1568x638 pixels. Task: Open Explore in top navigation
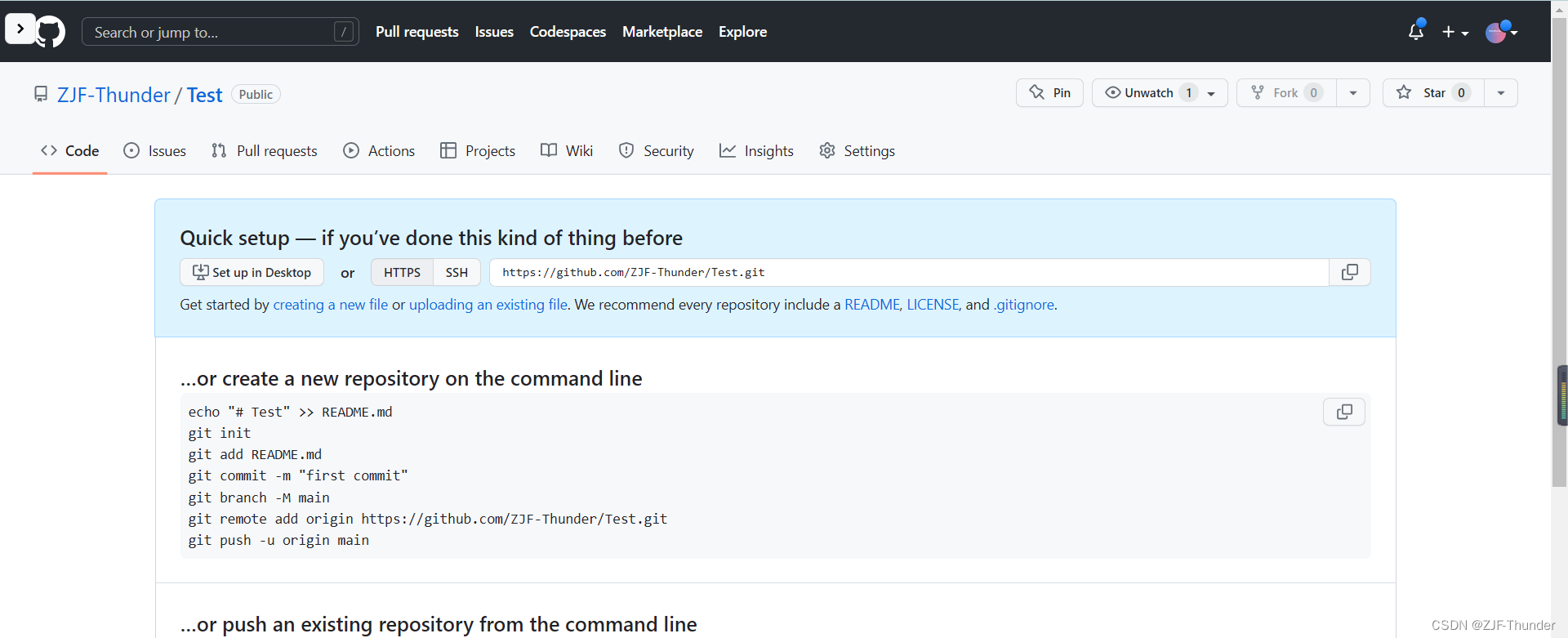pos(742,32)
